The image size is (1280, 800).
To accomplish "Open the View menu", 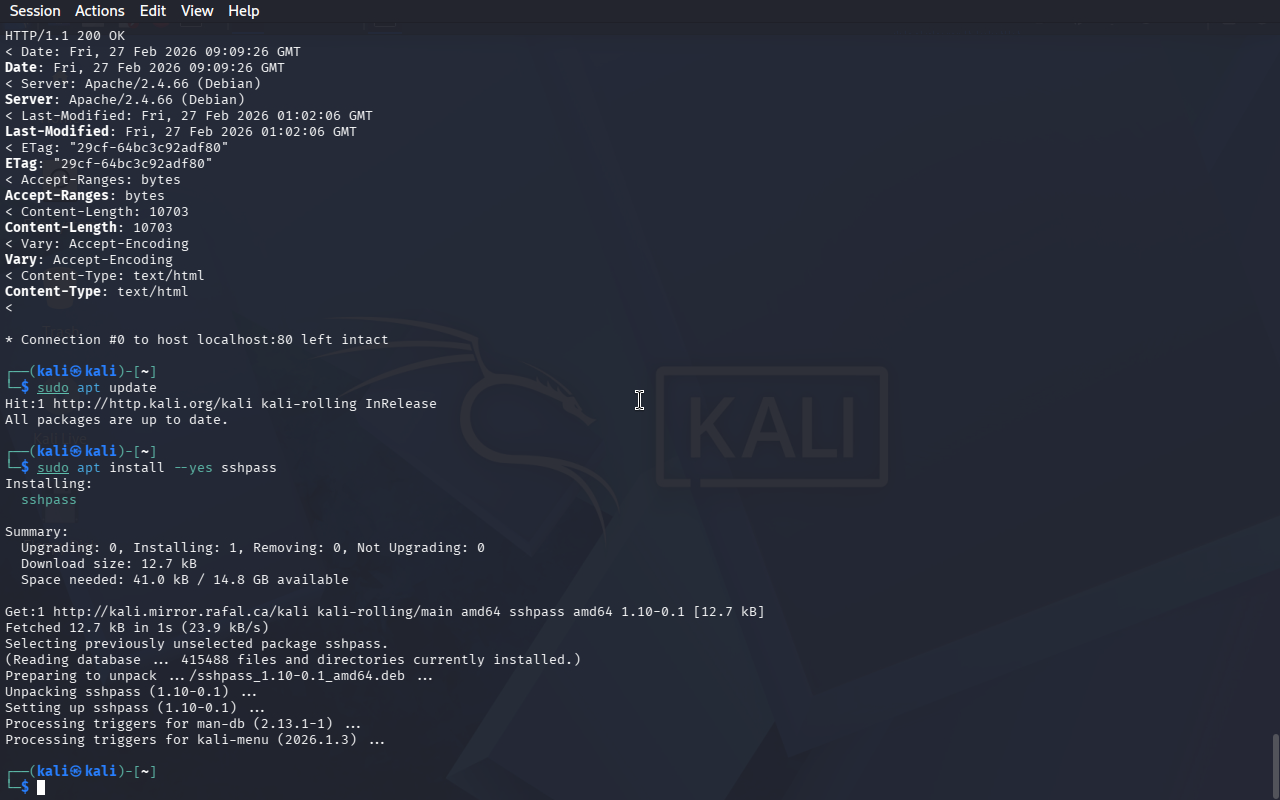I will (197, 11).
